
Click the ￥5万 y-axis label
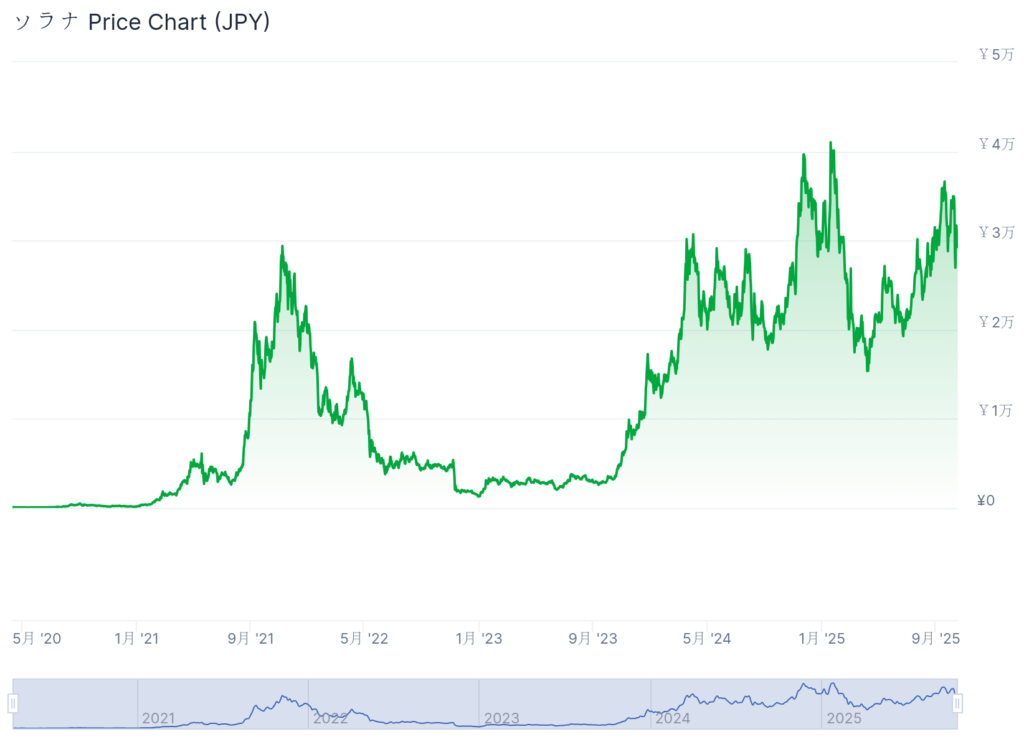(996, 55)
